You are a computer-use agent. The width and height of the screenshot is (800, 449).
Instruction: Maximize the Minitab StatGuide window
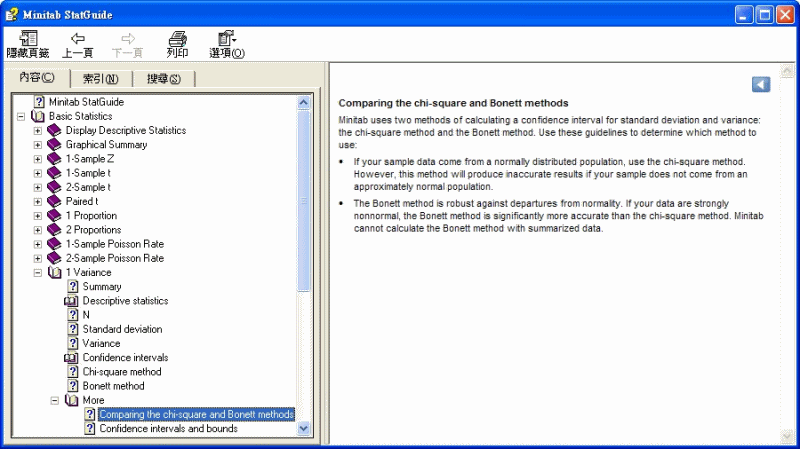(765, 15)
